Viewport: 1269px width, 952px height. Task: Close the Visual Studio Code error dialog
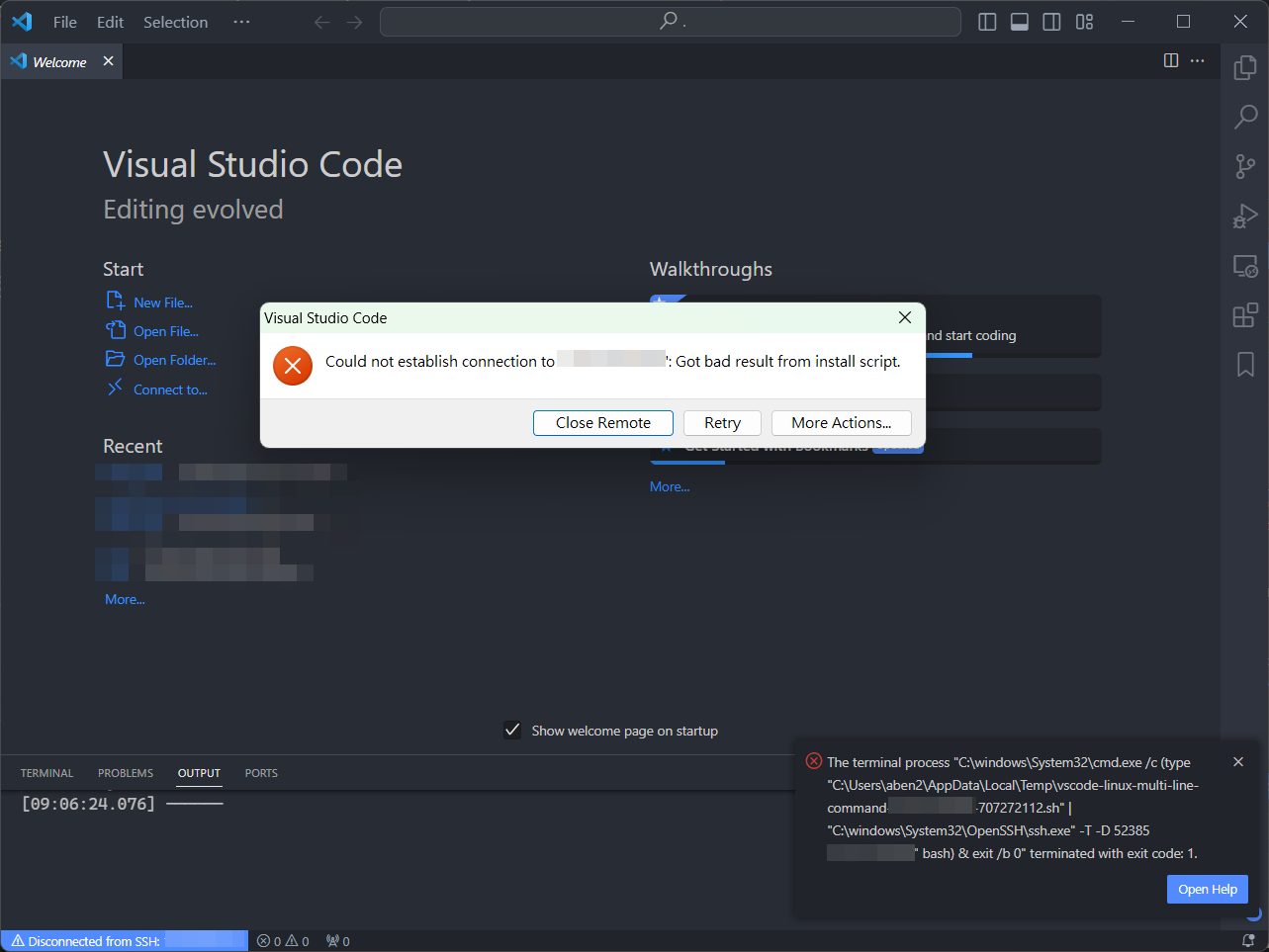pyautogui.click(x=905, y=317)
